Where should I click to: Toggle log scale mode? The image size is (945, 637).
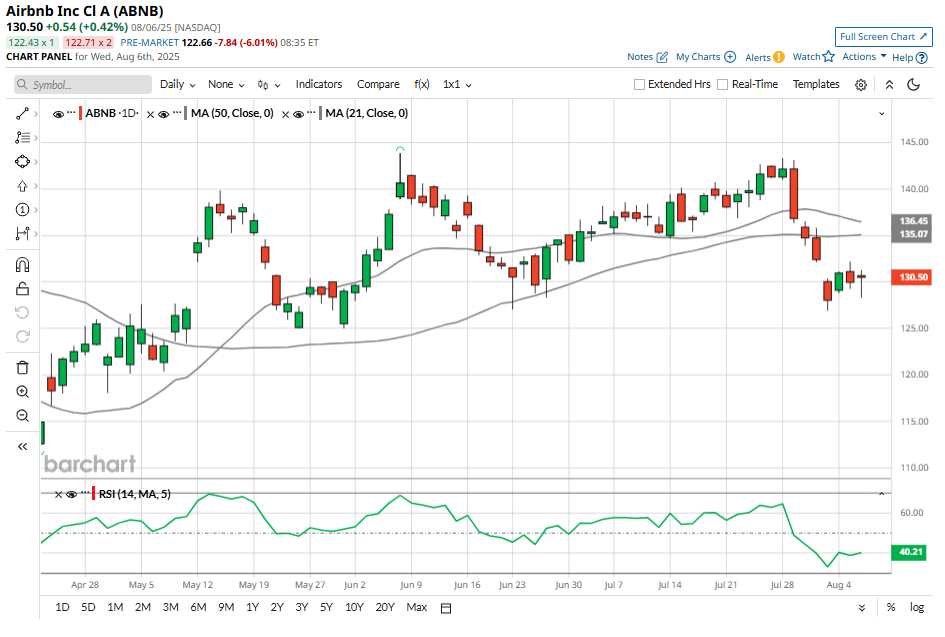click(917, 607)
